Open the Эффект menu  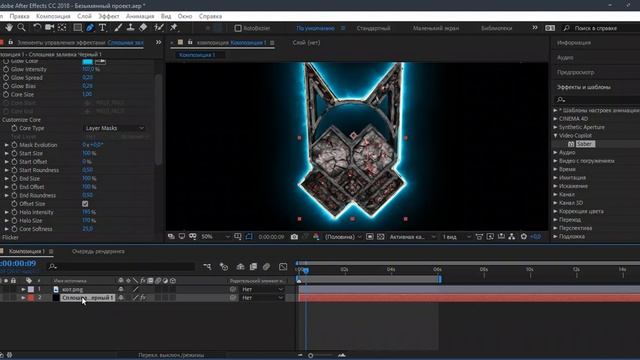click(109, 16)
